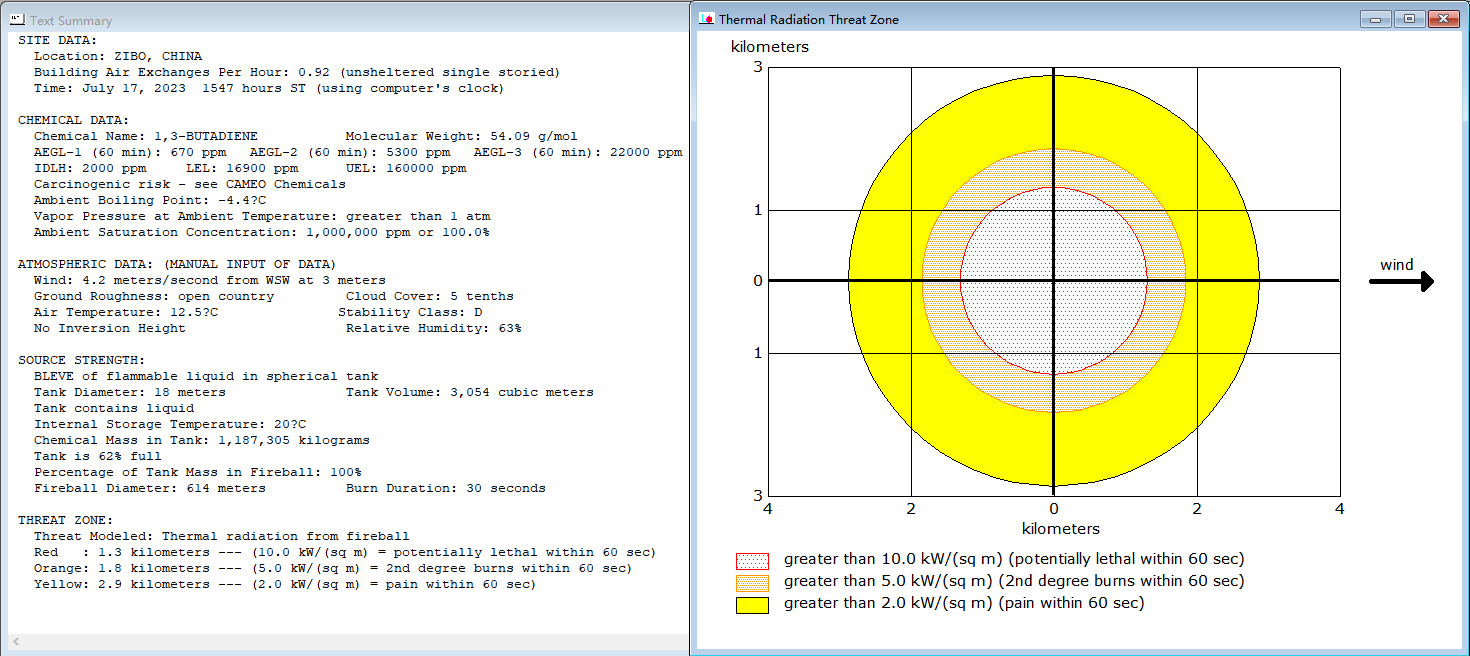The image size is (1470, 656).
Task: Click the orange 5.0 kW legend swatch
Action: point(752,582)
